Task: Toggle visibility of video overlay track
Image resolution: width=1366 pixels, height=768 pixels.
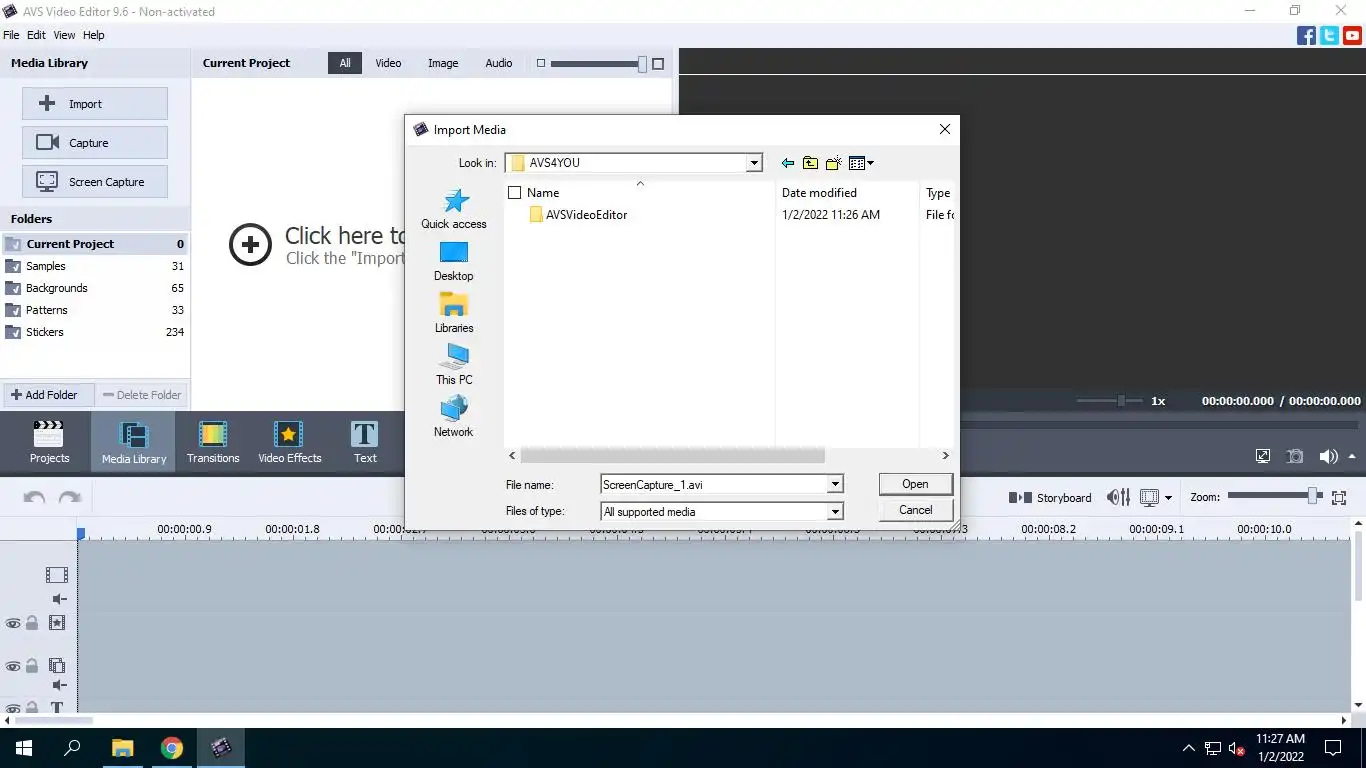Action: point(13,666)
